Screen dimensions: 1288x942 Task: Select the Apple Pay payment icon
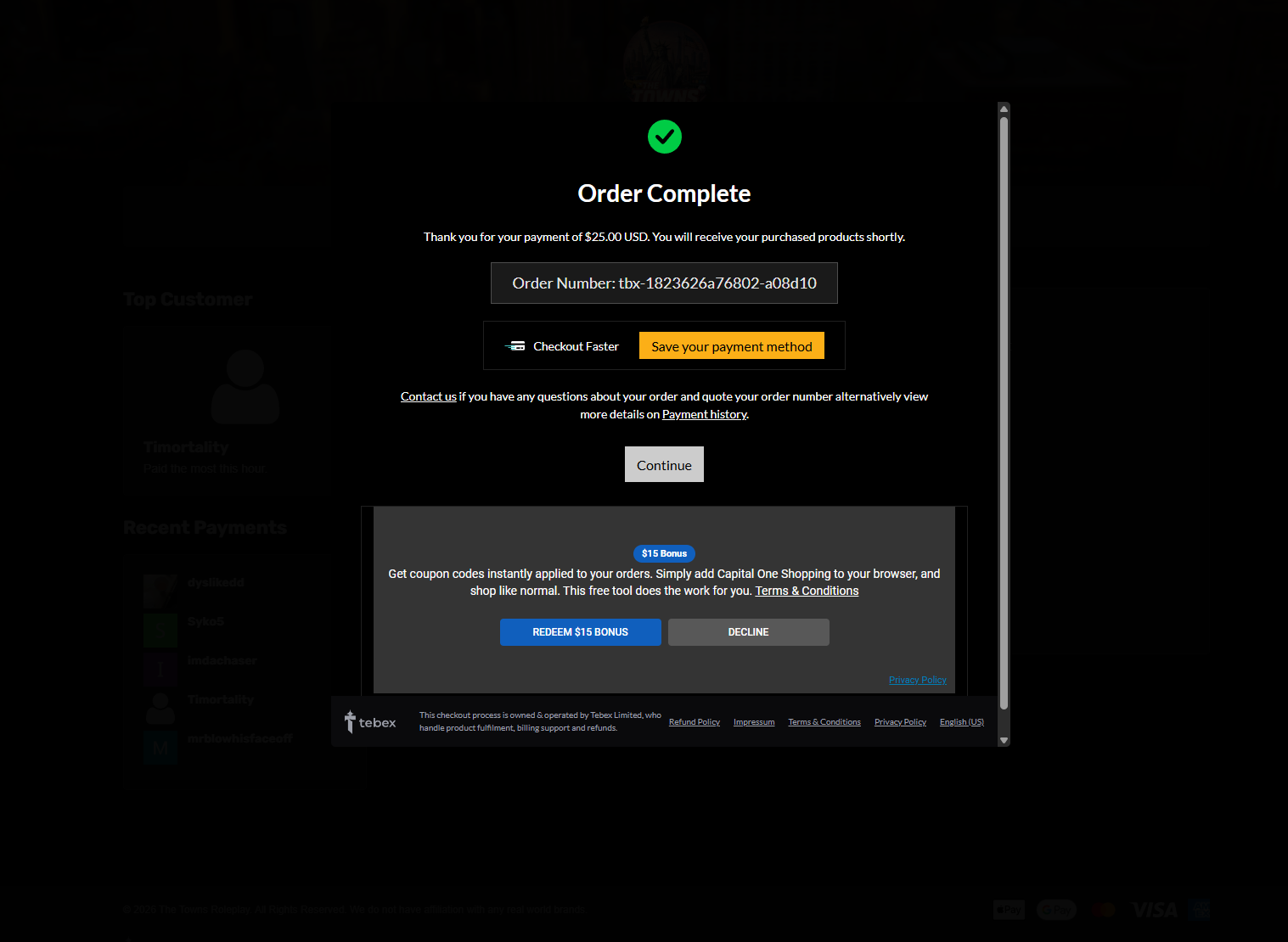(x=1009, y=909)
